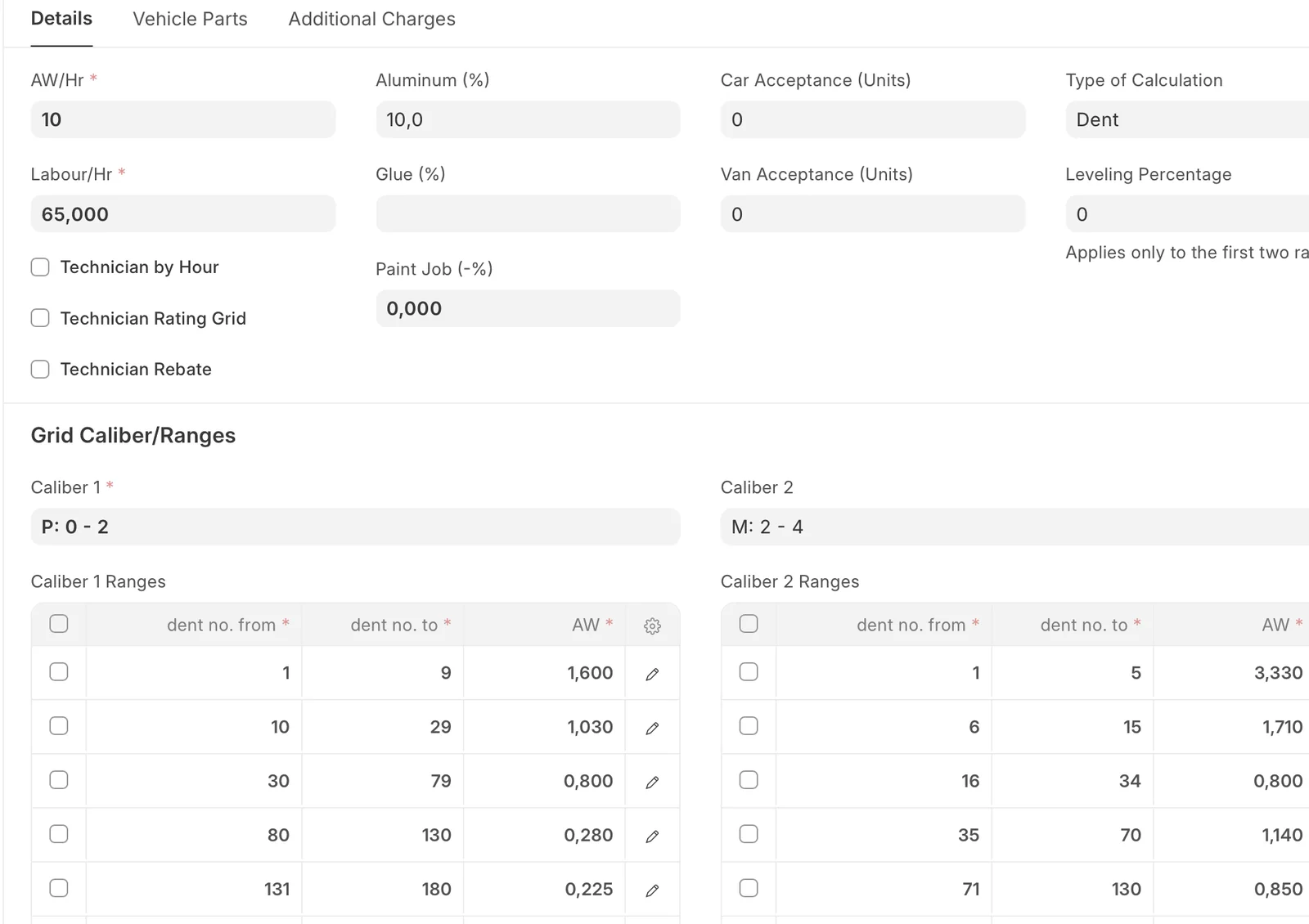The image size is (1309, 924).
Task: Open the Additional Charges tab
Action: coord(371,19)
